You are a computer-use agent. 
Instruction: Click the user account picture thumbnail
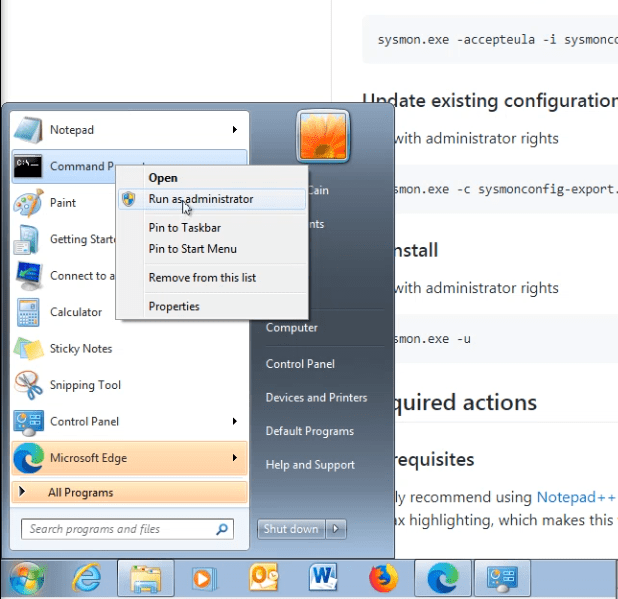pos(321,136)
